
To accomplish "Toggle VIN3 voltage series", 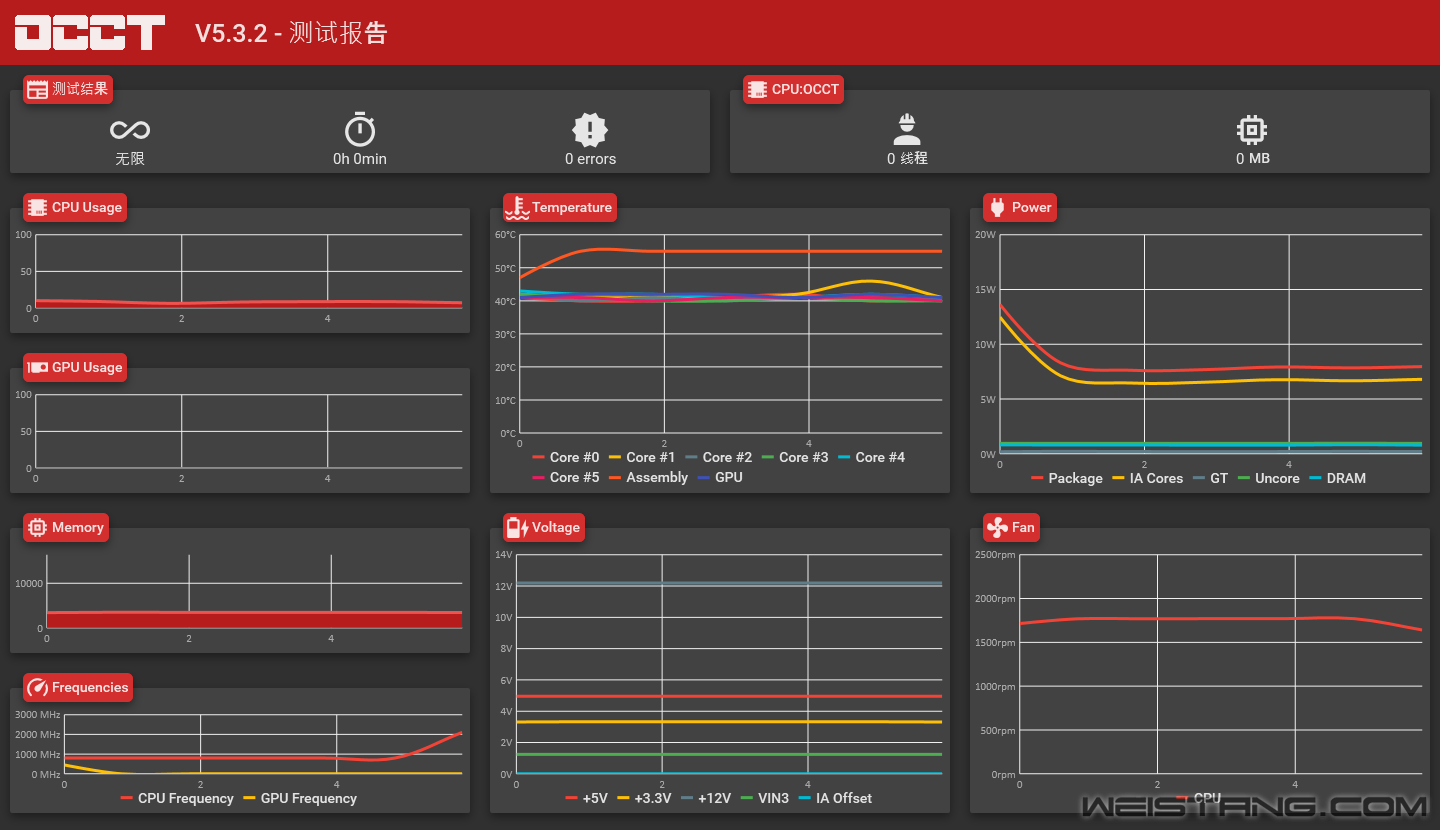I will coord(764,798).
